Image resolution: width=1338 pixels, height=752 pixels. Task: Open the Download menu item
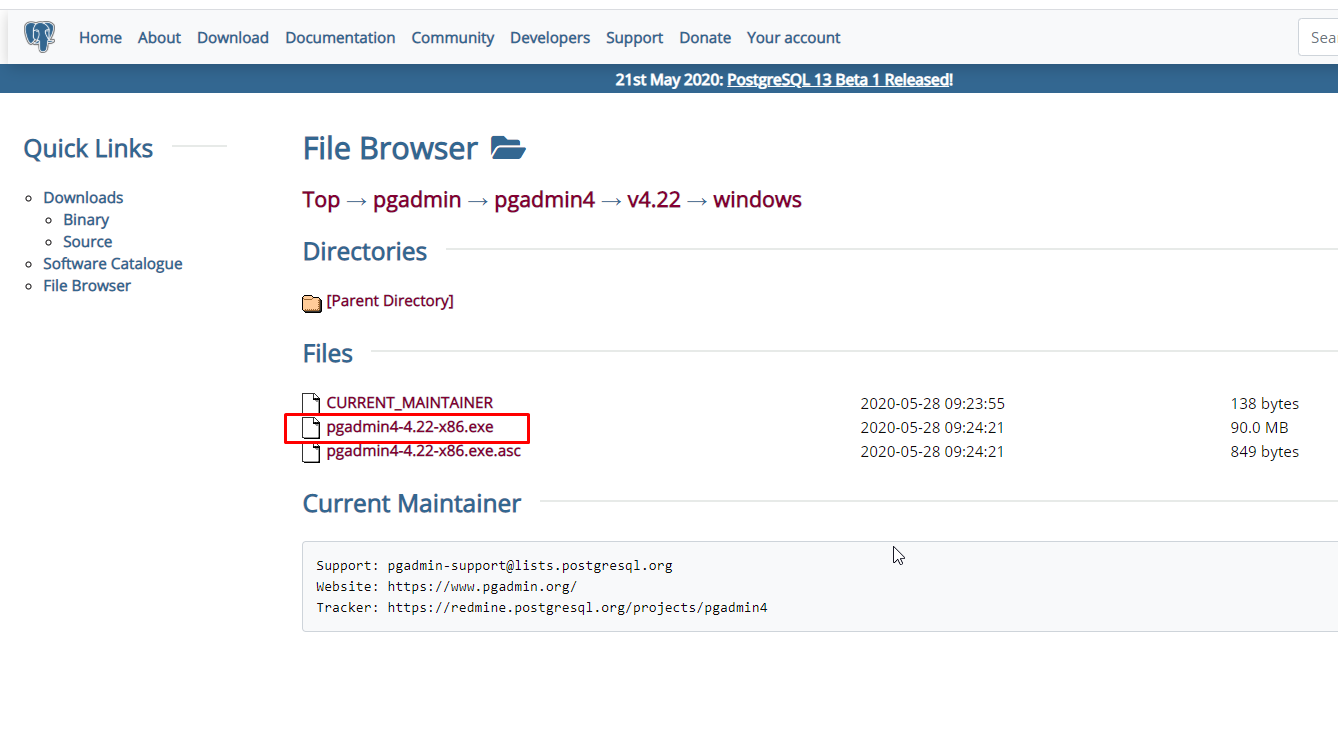[x=233, y=38]
